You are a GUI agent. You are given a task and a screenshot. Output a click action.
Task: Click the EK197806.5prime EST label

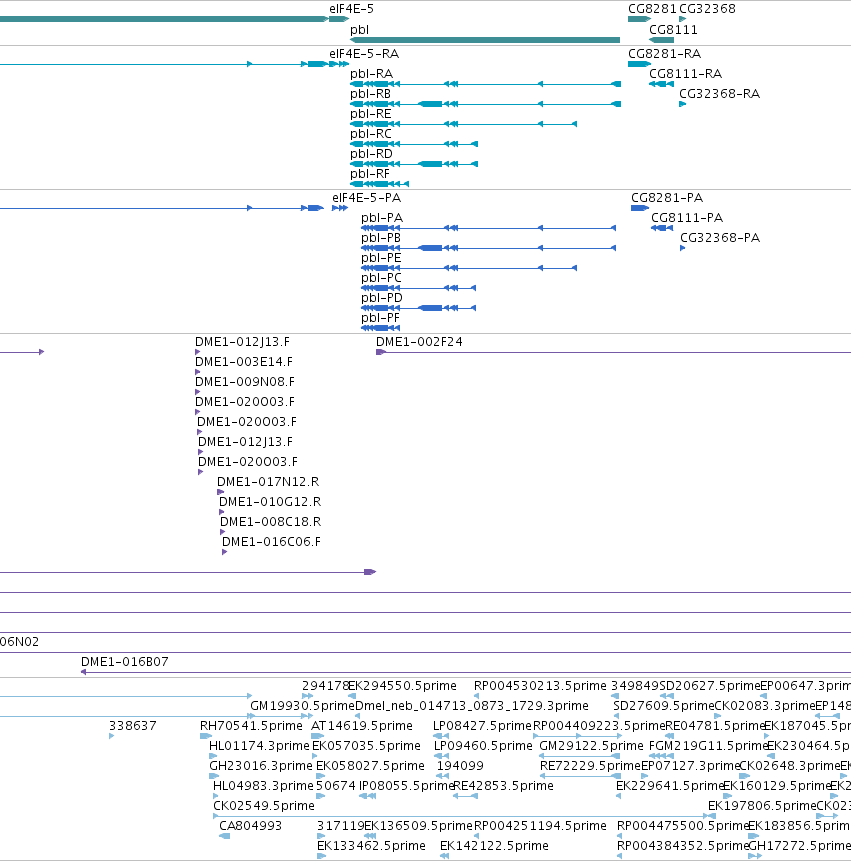[762, 806]
